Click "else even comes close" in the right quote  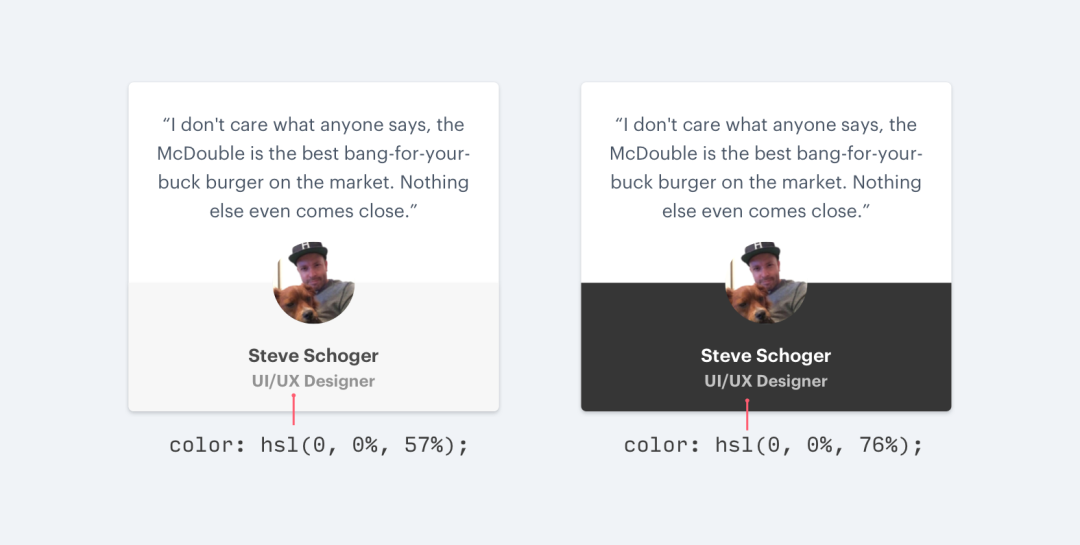click(x=766, y=211)
